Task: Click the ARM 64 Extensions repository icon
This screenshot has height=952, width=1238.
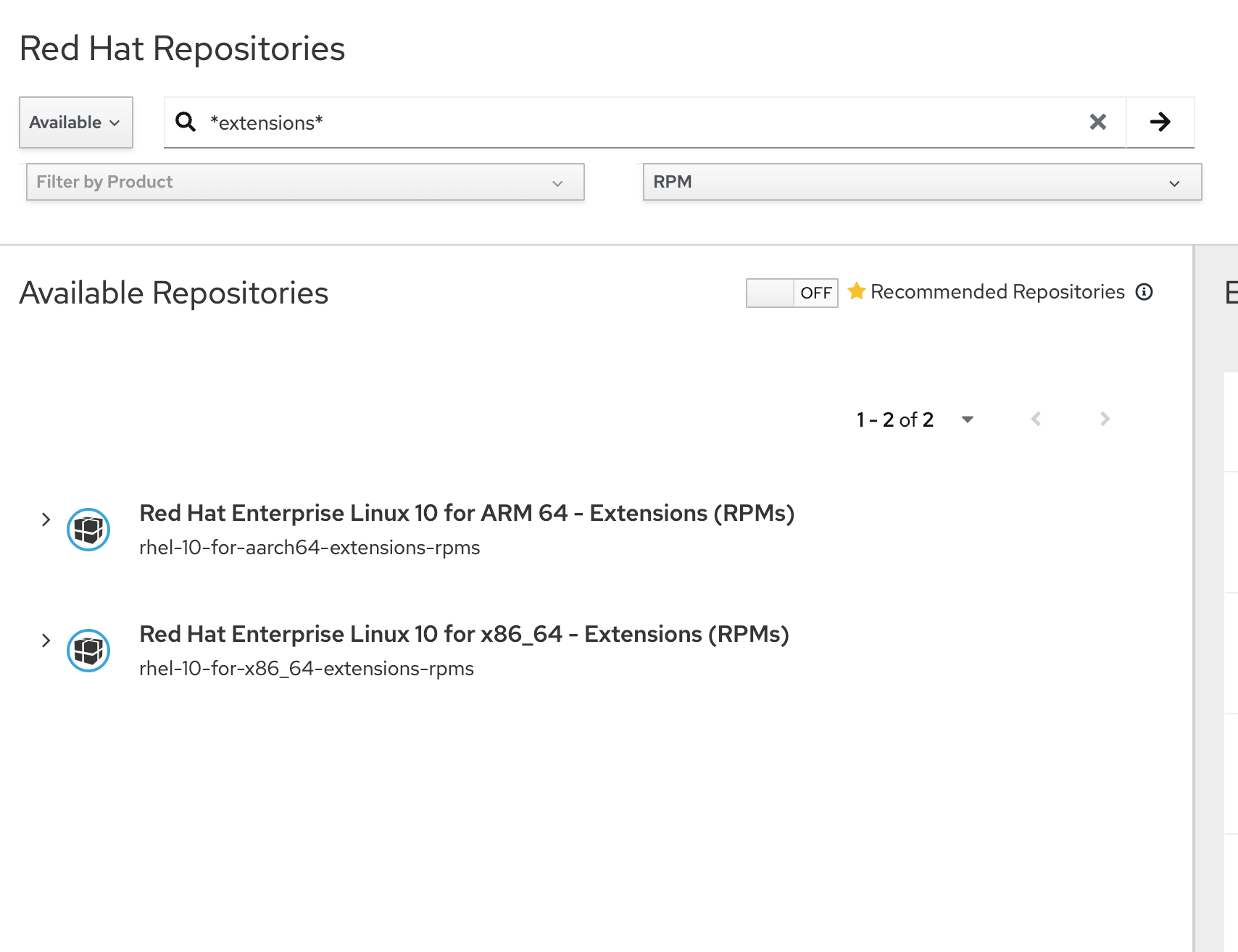Action: coord(88,530)
